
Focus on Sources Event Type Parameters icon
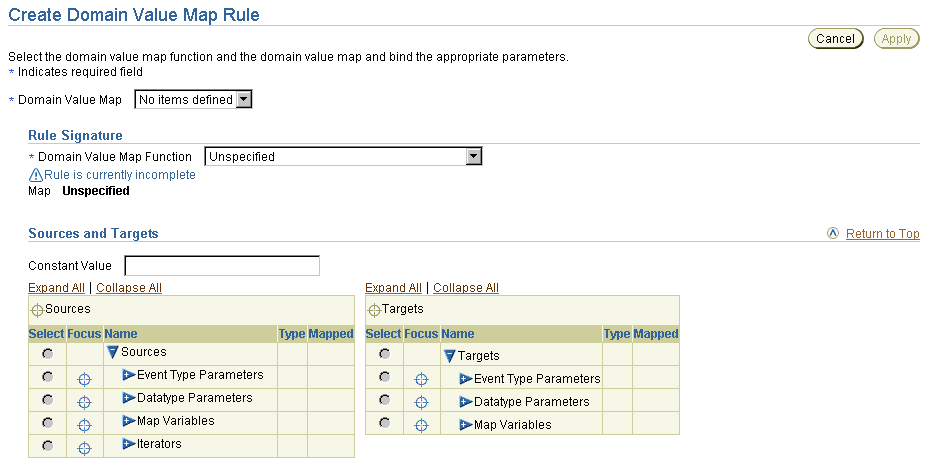pos(85,379)
